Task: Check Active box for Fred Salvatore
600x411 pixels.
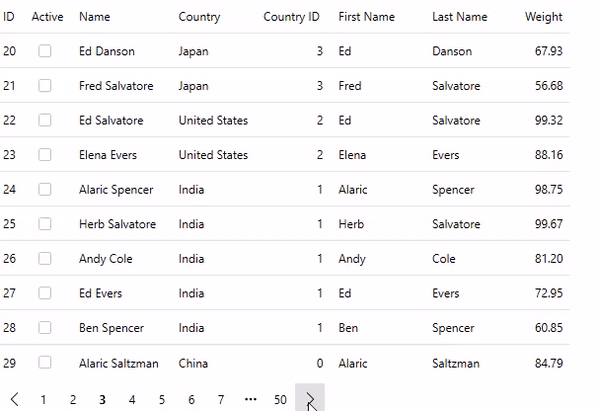Action: click(45, 86)
